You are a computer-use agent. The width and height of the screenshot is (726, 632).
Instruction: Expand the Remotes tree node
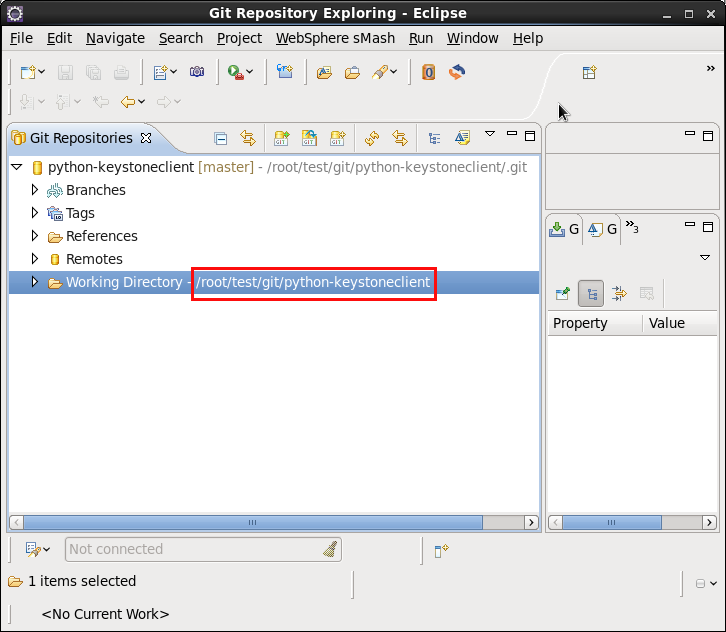[x=34, y=259]
